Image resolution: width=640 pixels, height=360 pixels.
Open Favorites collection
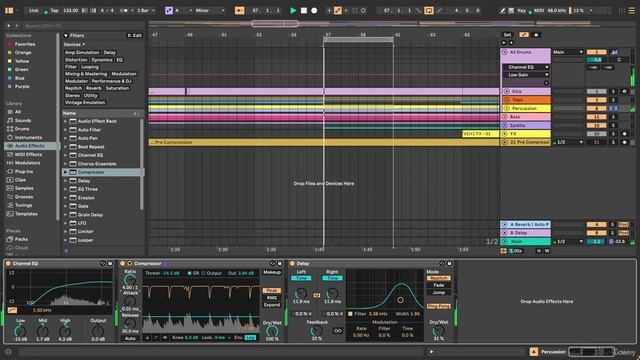coord(24,44)
